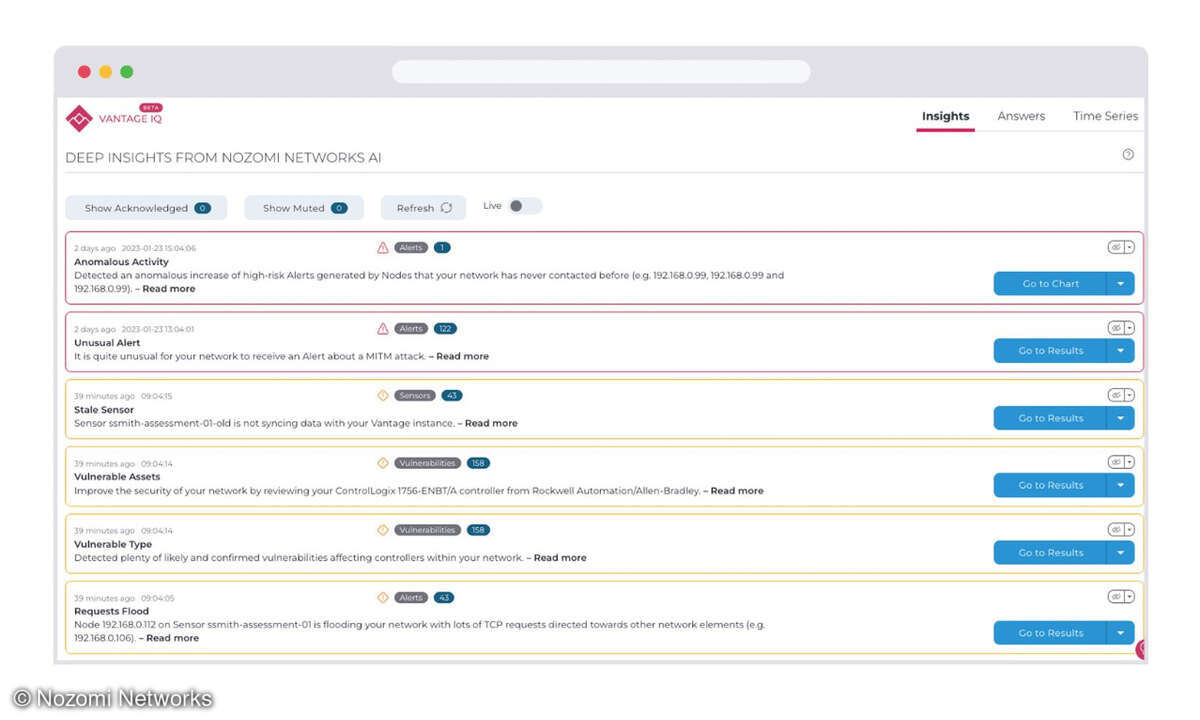Click Go to Results for Unusual Alert

(x=1050, y=351)
